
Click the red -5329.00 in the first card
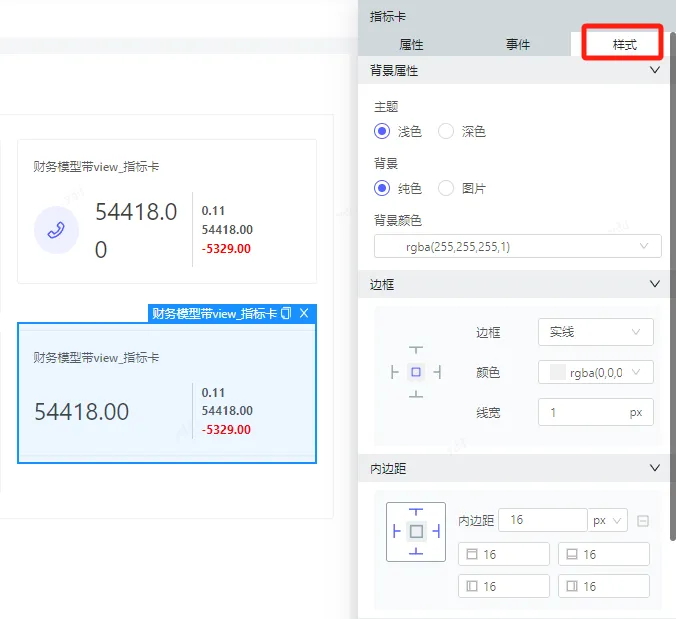pyautogui.click(x=226, y=249)
